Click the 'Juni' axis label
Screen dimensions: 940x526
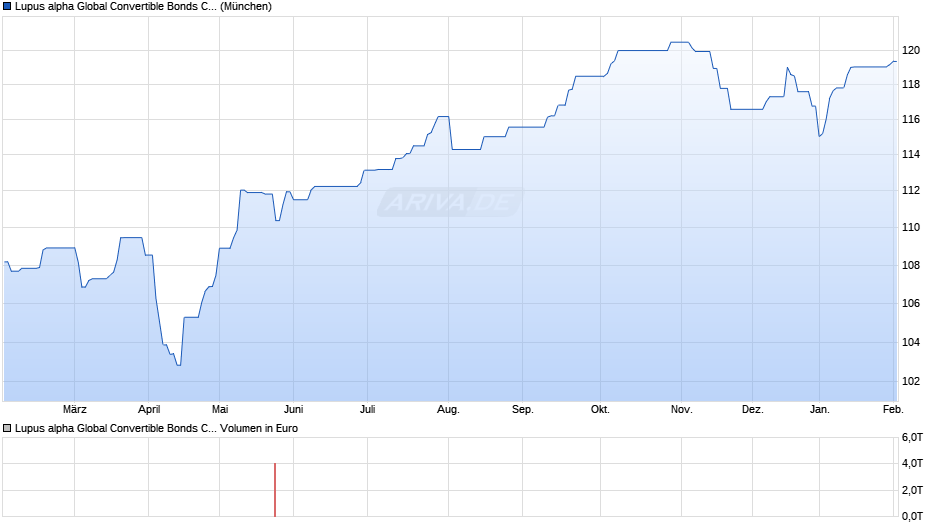pyautogui.click(x=293, y=409)
